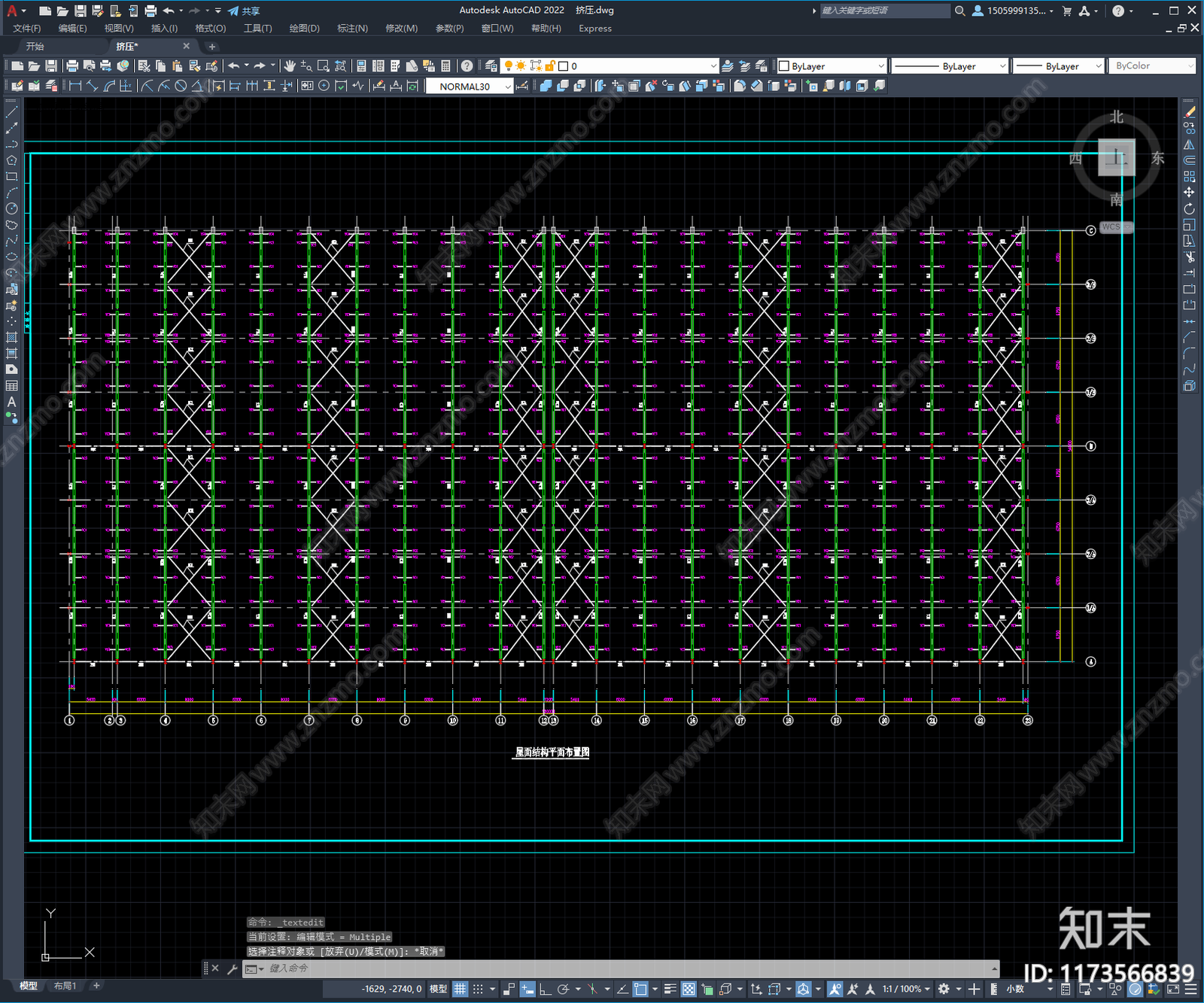
Task: Toggle annotation visibility in status bar
Action: click(x=835, y=989)
